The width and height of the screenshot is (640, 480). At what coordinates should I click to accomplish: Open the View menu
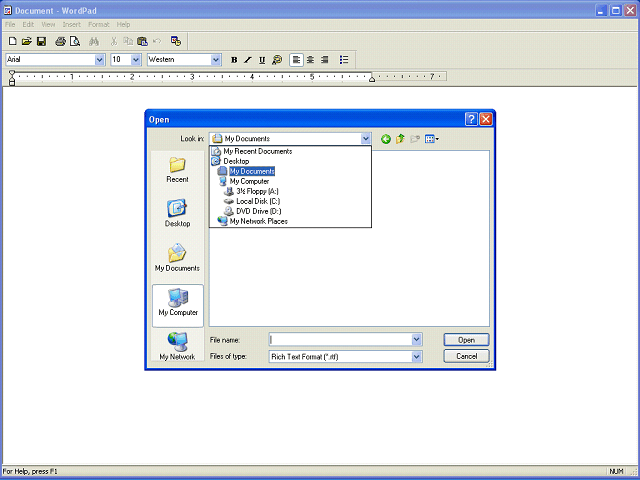click(x=48, y=24)
